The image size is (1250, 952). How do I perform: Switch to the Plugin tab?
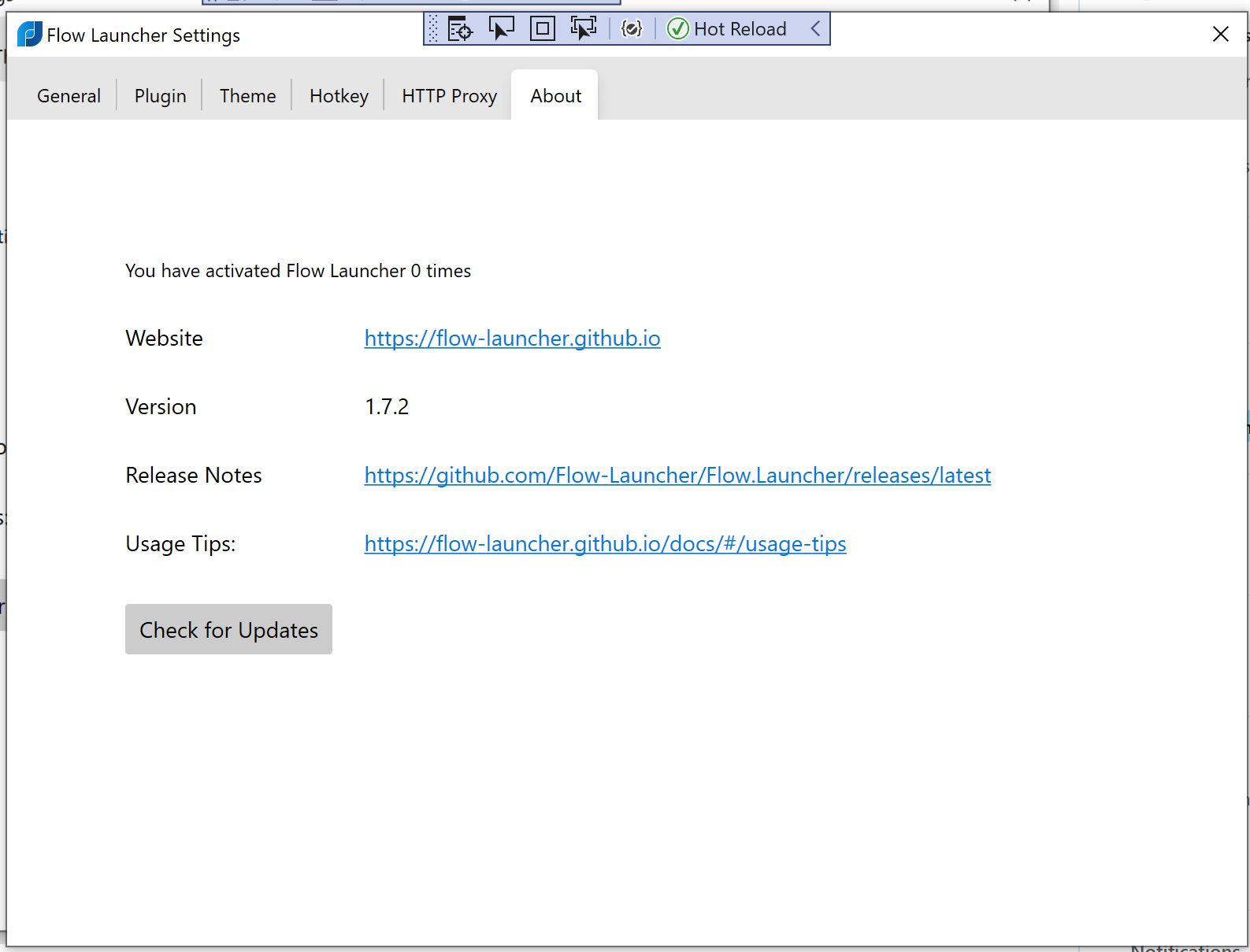(160, 96)
